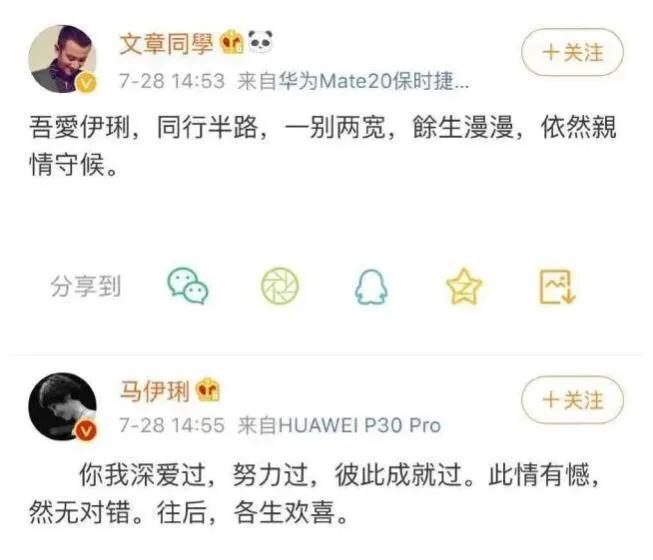Share to Qzone star icon
653x560 pixels.
[464, 286]
